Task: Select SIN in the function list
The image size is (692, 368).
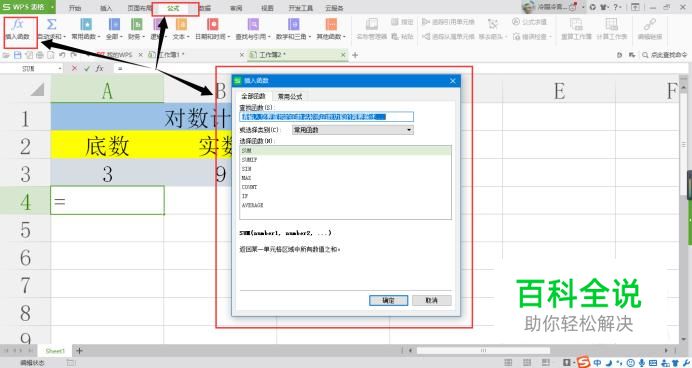Action: click(x=345, y=169)
